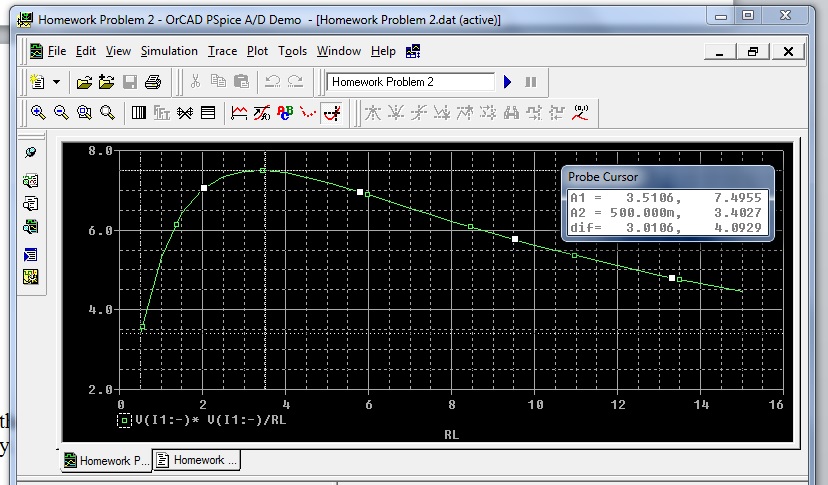The height and width of the screenshot is (485, 828).
Task: Click the Cursor Previous Transition icon
Action: 557,113
